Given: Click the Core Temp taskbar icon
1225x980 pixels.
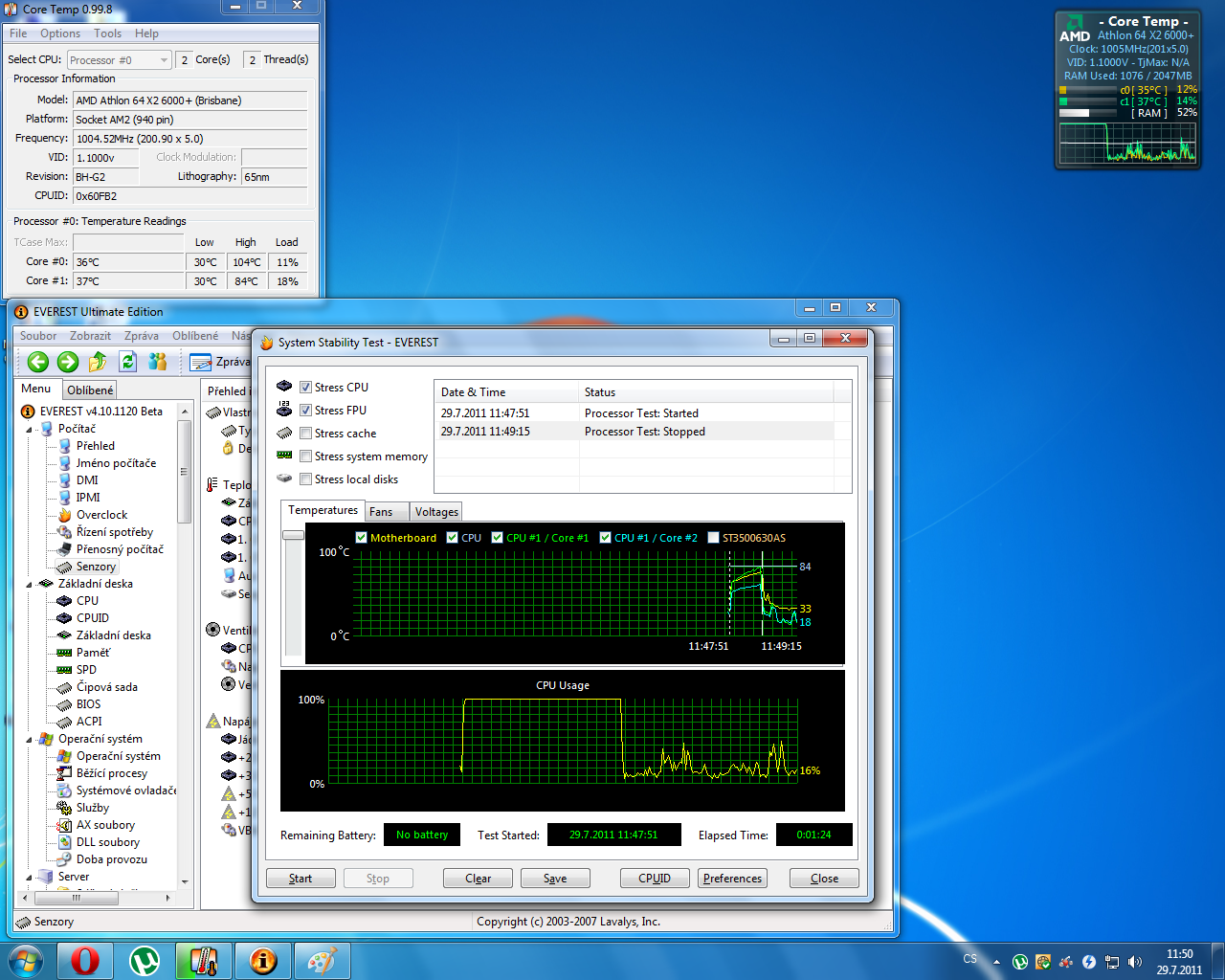Looking at the screenshot, I should (203, 961).
